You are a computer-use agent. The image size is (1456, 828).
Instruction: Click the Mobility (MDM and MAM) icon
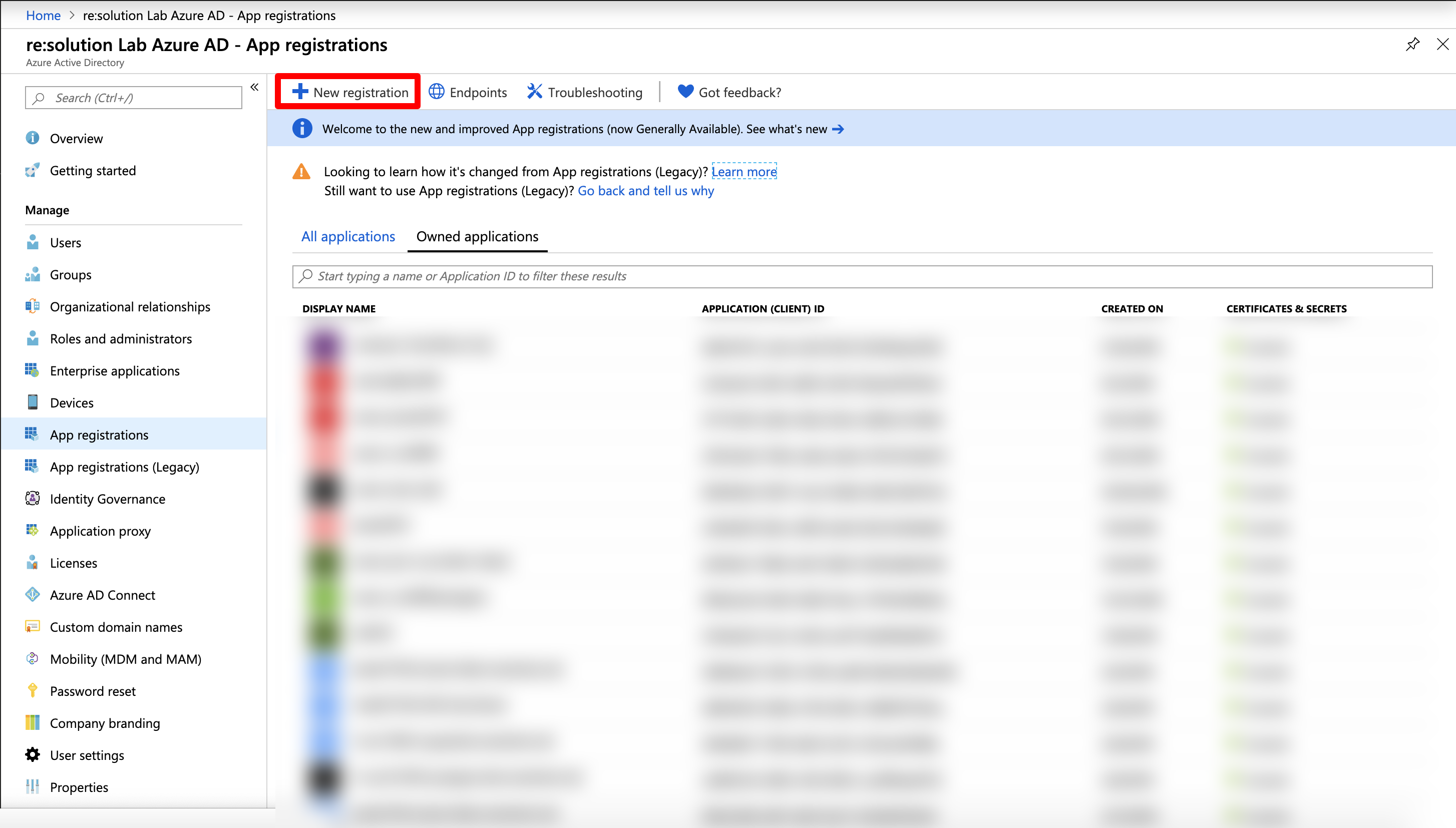pyautogui.click(x=33, y=658)
